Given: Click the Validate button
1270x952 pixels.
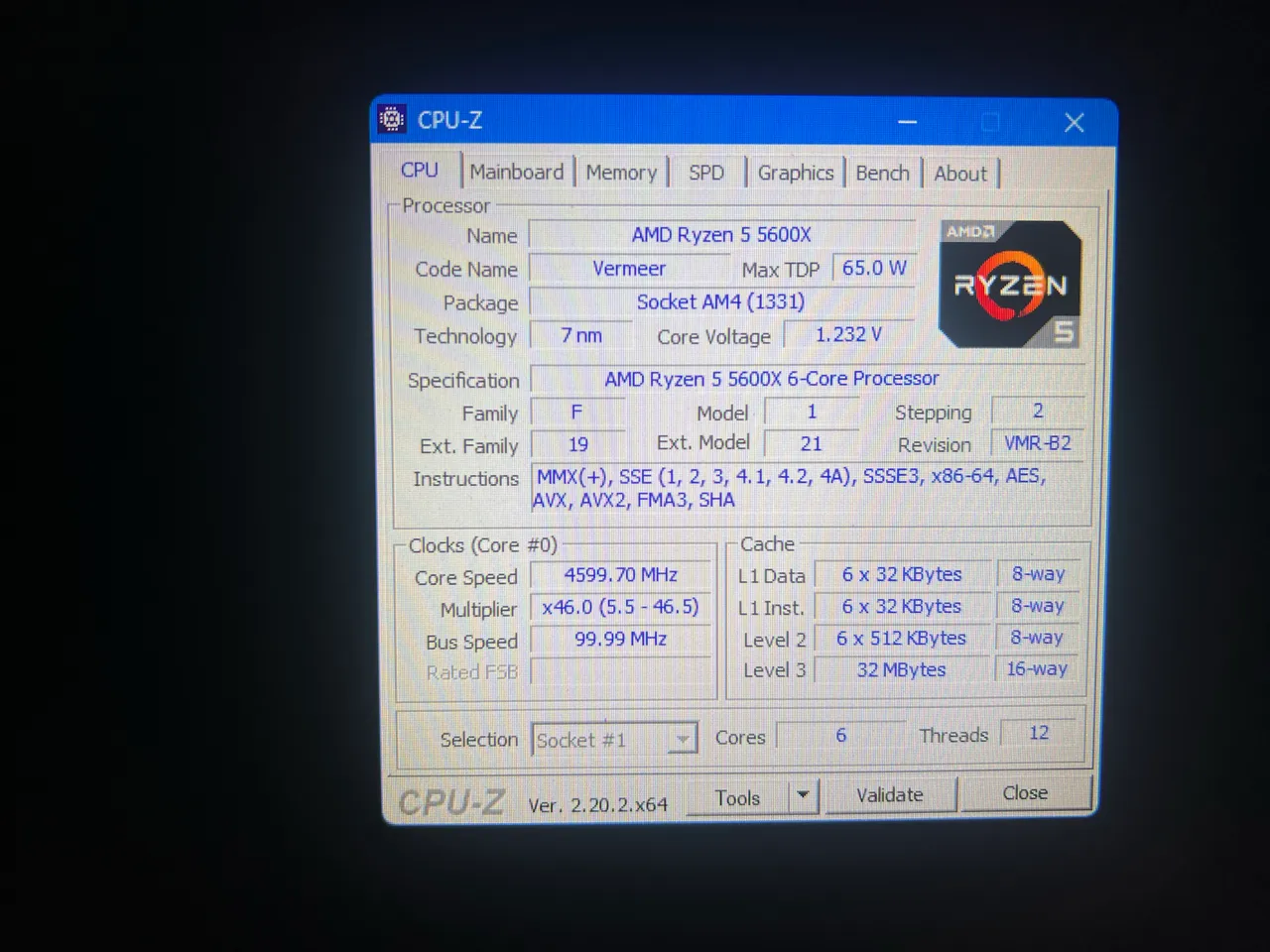Looking at the screenshot, I should (x=890, y=794).
